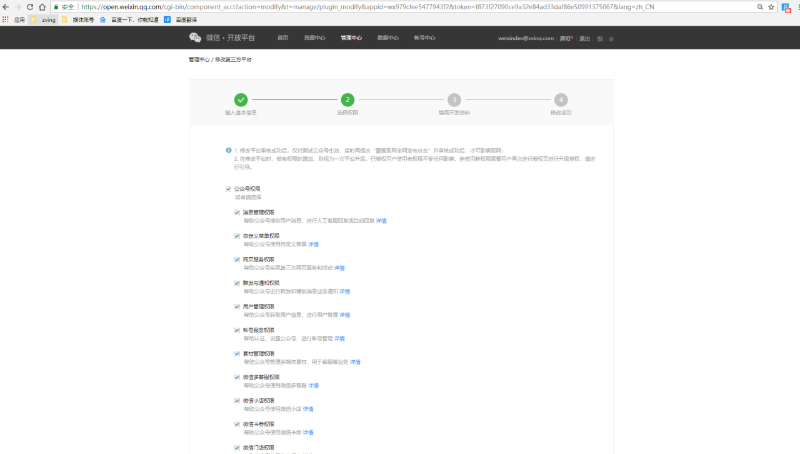The height and width of the screenshot is (454, 800).
Task: Toggle the 微信多客服权限 checkbox
Action: coord(237,377)
